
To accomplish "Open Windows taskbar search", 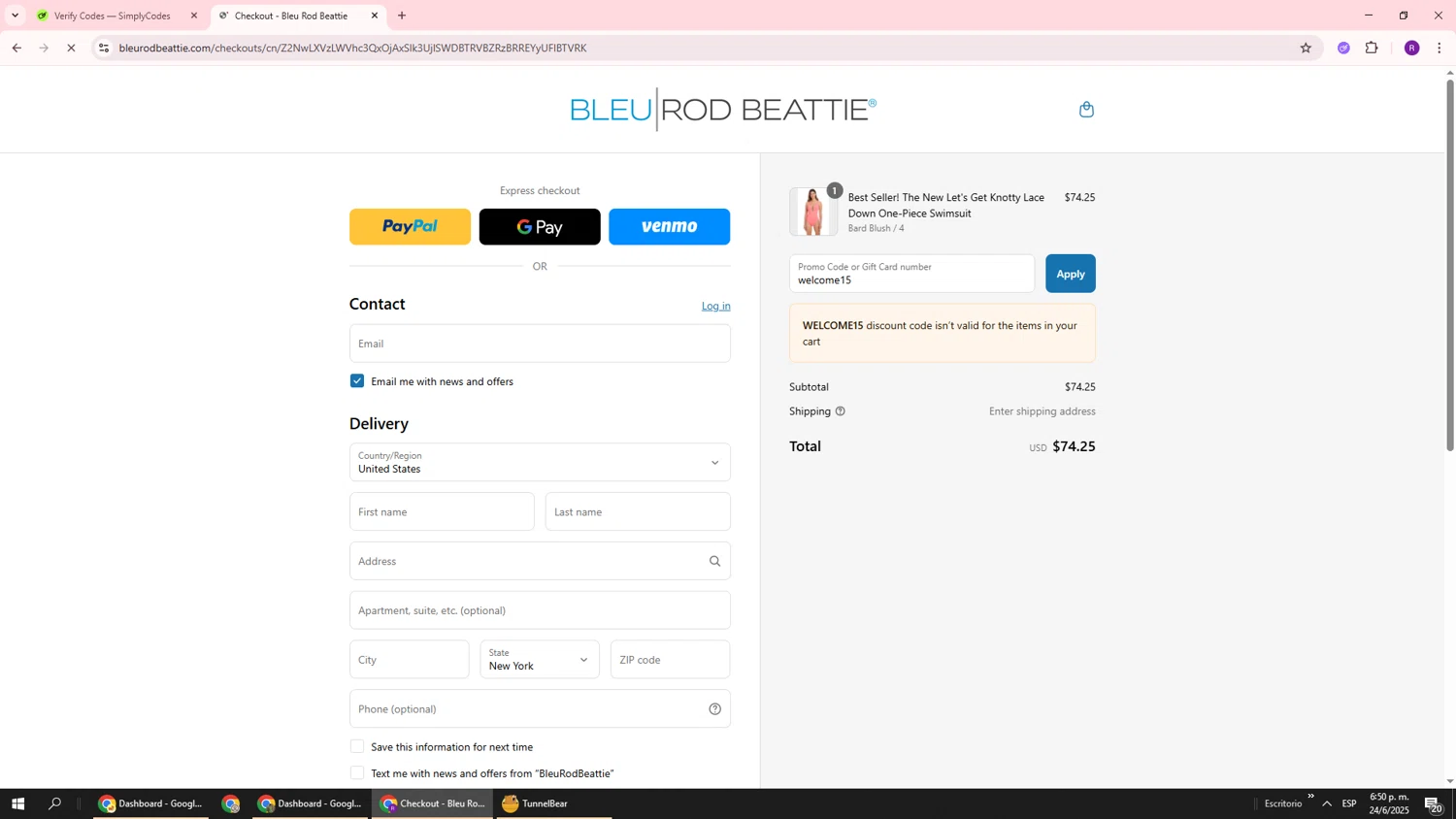I will coord(54,803).
